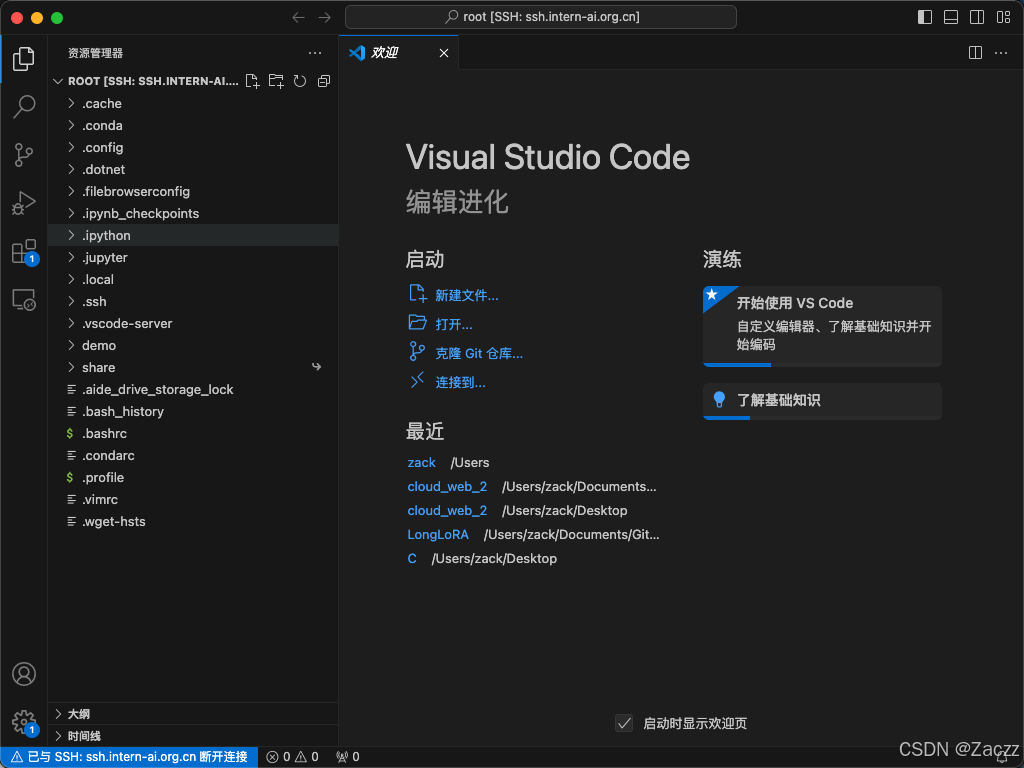This screenshot has height=768, width=1024.
Task: Expand the .config folder
Action: tap(193, 148)
